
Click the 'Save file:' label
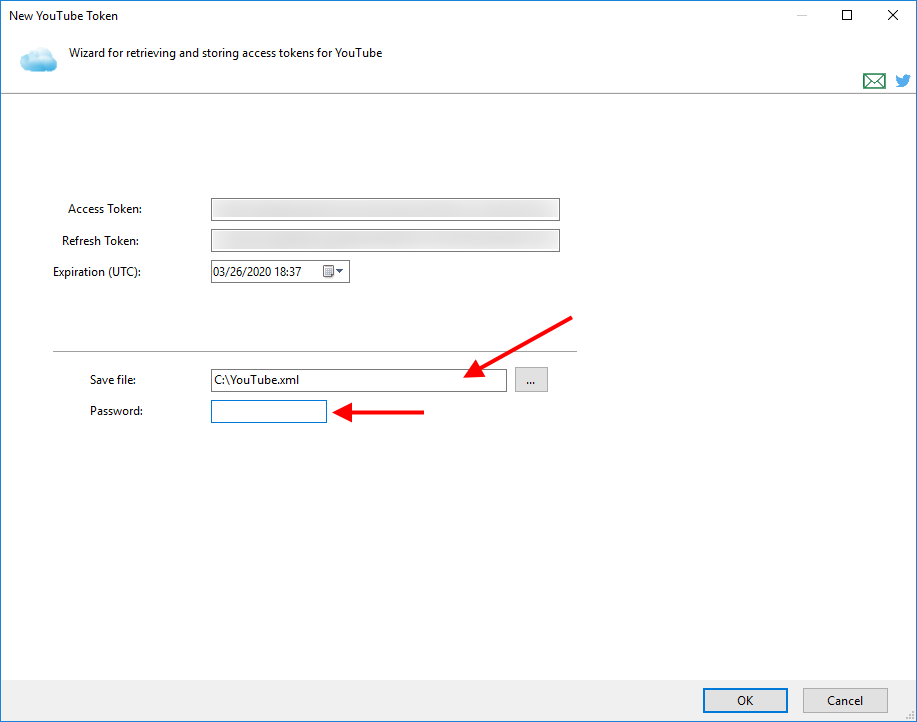(113, 380)
